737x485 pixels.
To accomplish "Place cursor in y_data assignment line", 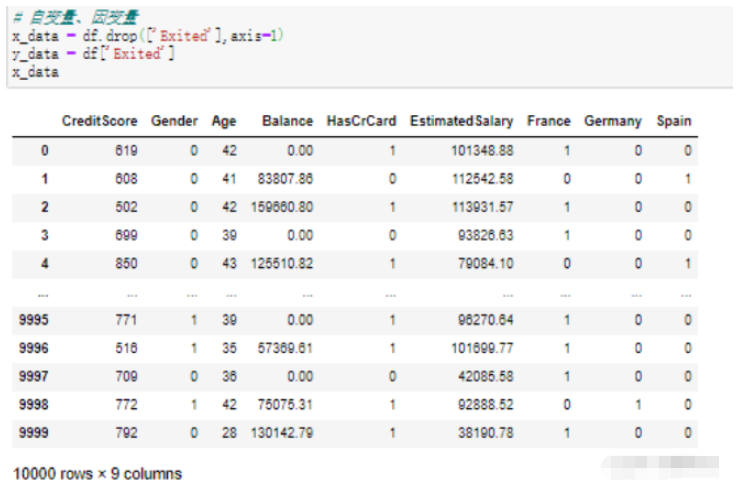I will [93, 54].
